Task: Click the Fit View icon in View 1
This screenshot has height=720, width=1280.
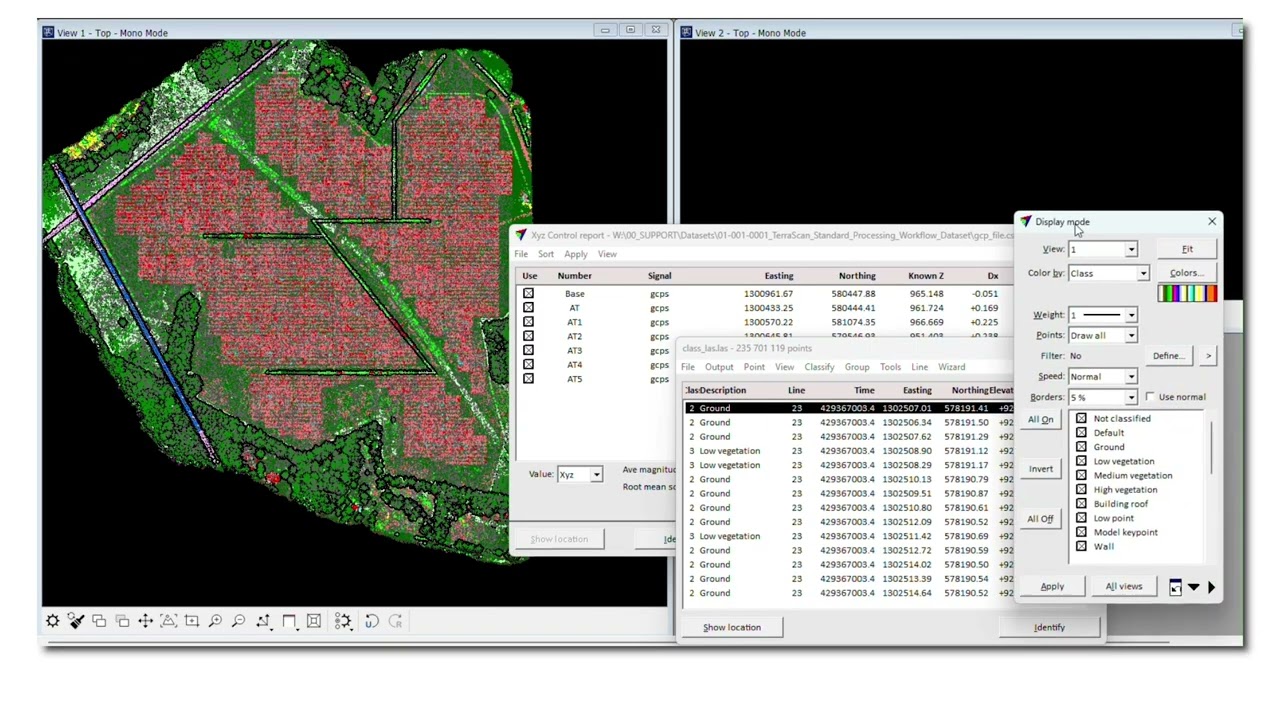Action: pos(168,621)
